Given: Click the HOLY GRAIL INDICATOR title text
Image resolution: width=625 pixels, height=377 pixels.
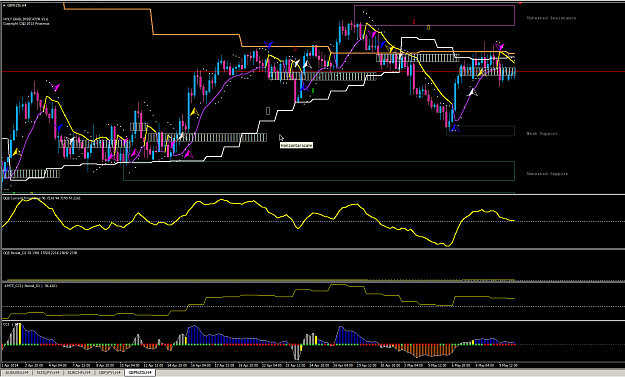Looking at the screenshot, I should [26, 19].
